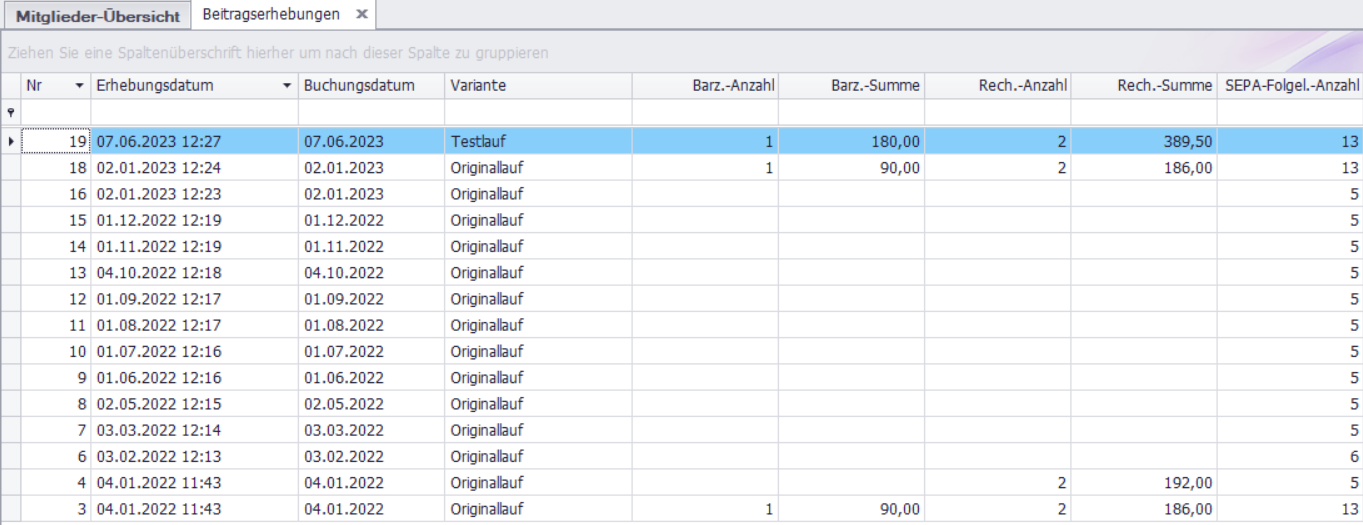This screenshot has width=1363, height=525.
Task: Click the Rech.-Anzahl column header
Action: point(997,86)
